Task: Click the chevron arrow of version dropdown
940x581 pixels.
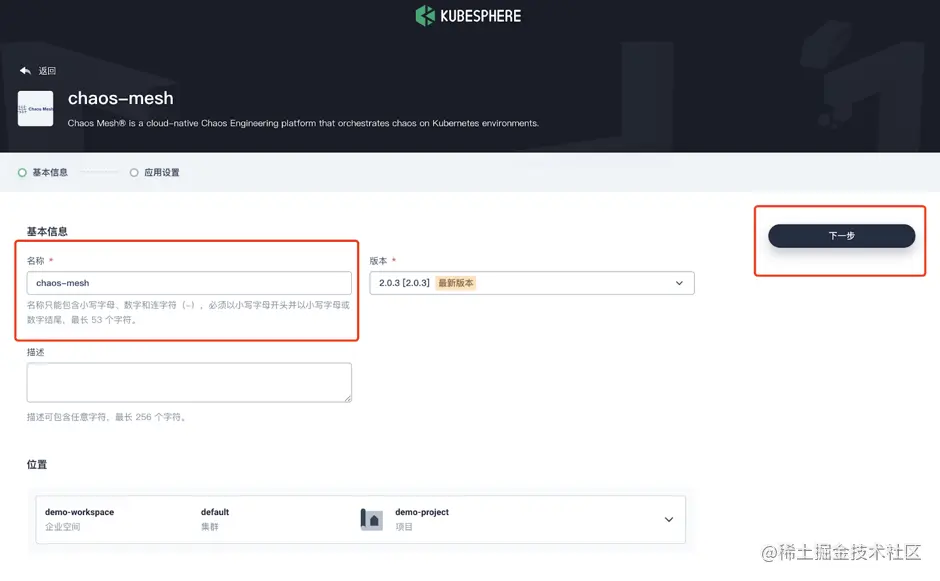Action: pos(679,283)
